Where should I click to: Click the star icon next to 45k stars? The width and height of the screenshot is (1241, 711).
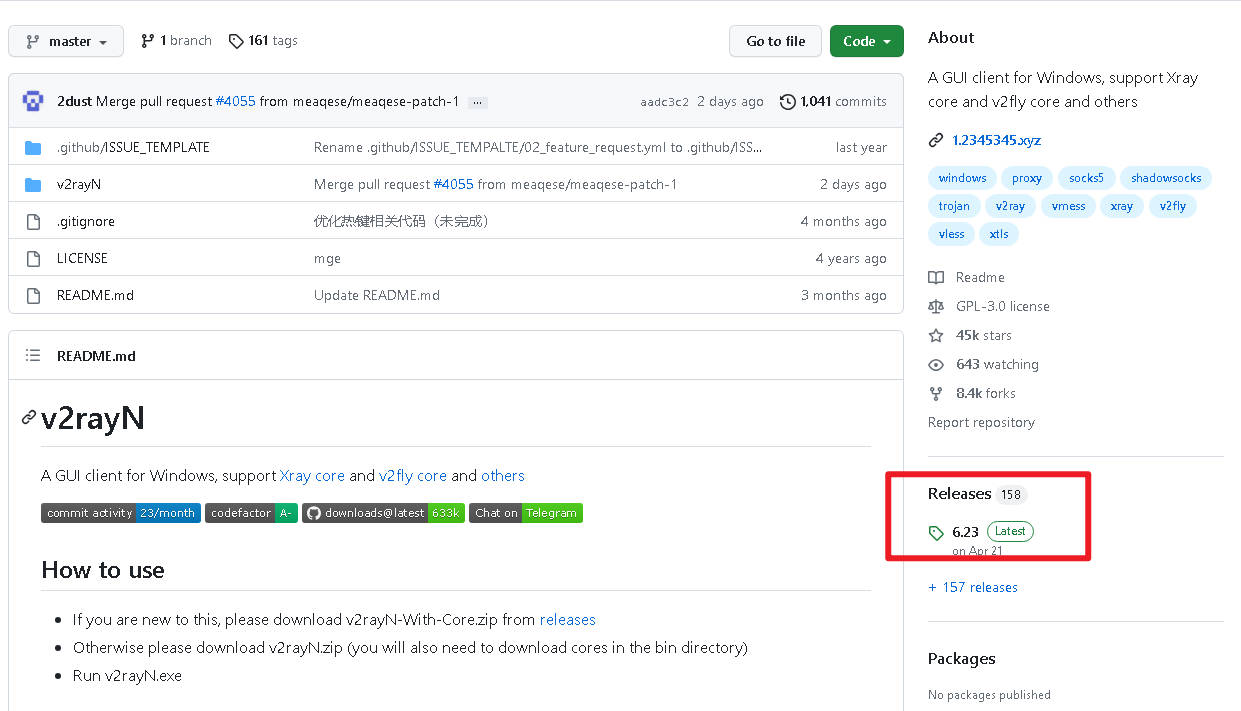936,335
